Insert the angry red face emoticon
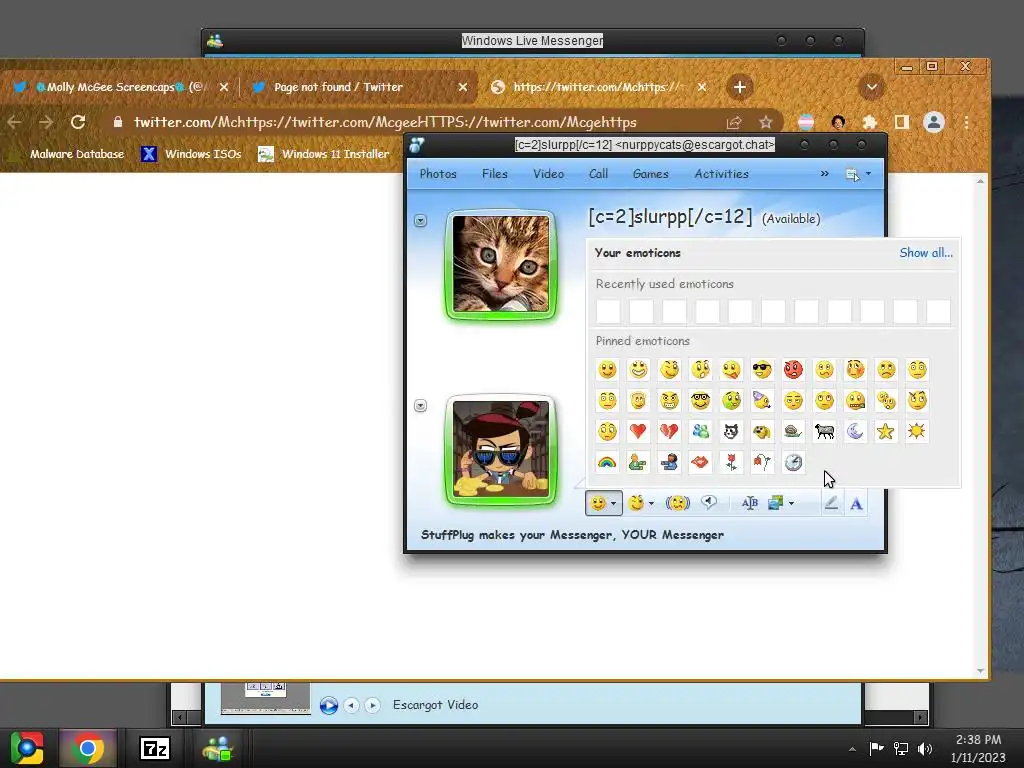 793,370
